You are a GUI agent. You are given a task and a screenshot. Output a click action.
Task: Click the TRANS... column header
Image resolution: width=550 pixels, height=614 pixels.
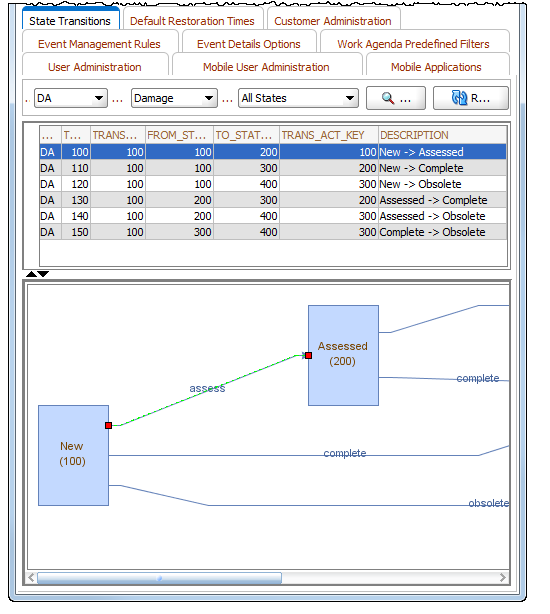click(x=118, y=135)
